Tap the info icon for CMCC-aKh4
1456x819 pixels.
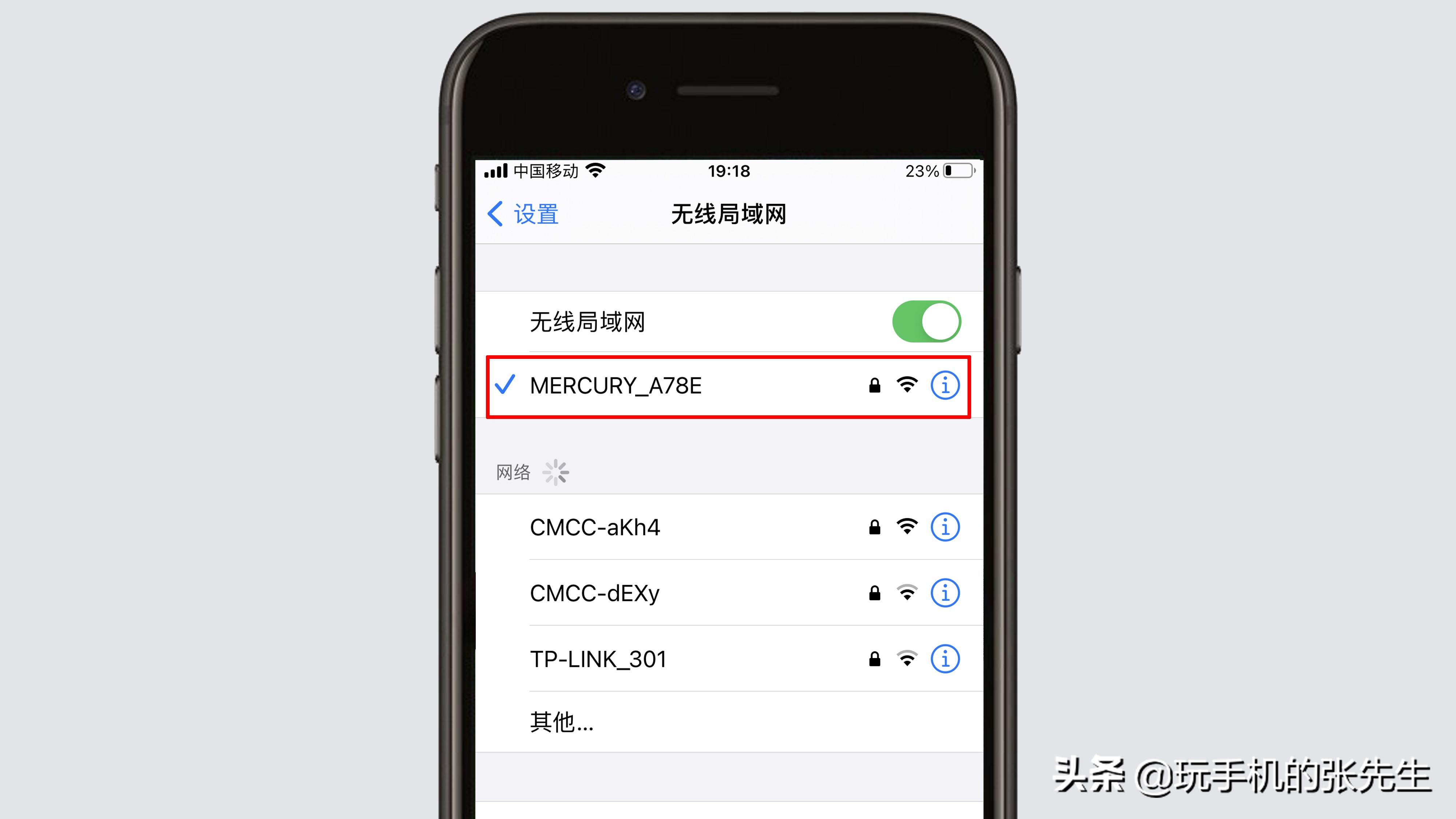943,527
